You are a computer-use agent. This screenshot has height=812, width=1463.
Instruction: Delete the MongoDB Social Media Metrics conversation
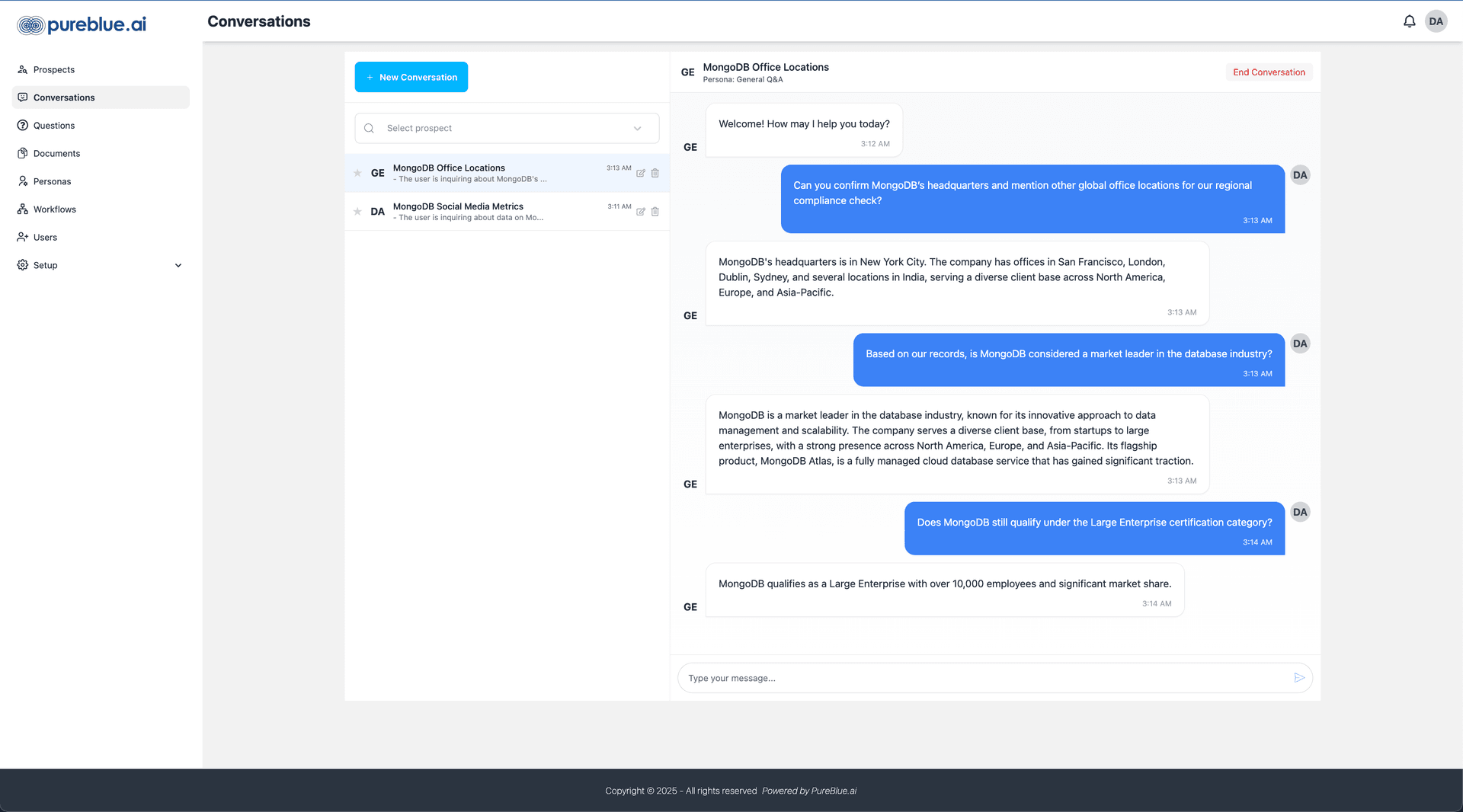point(655,212)
